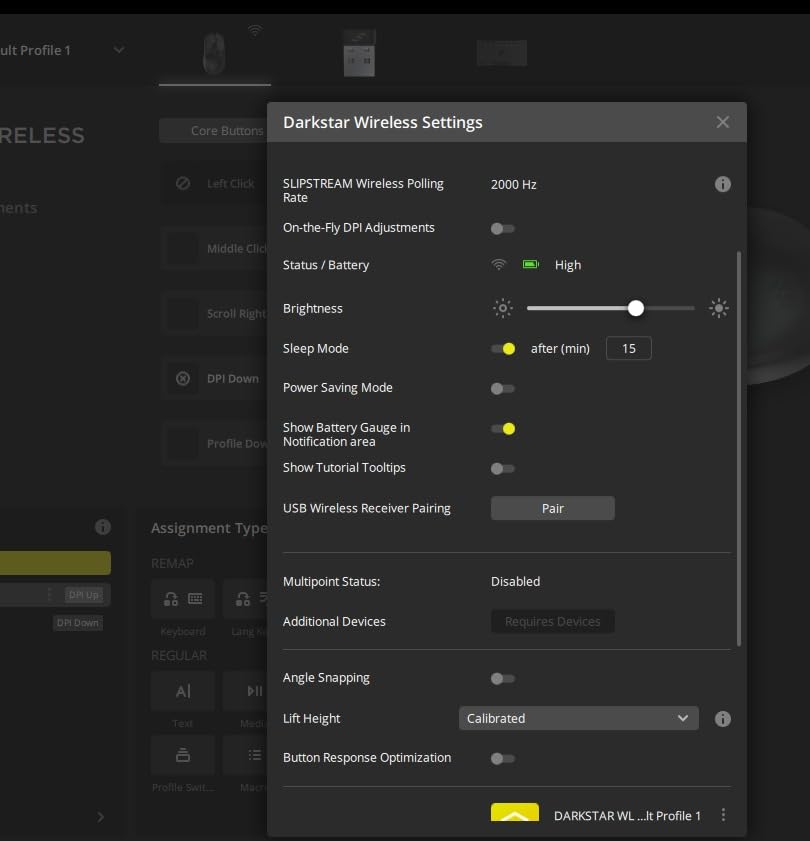Click the green battery status icon
The height and width of the screenshot is (841, 810).
pyautogui.click(x=531, y=264)
